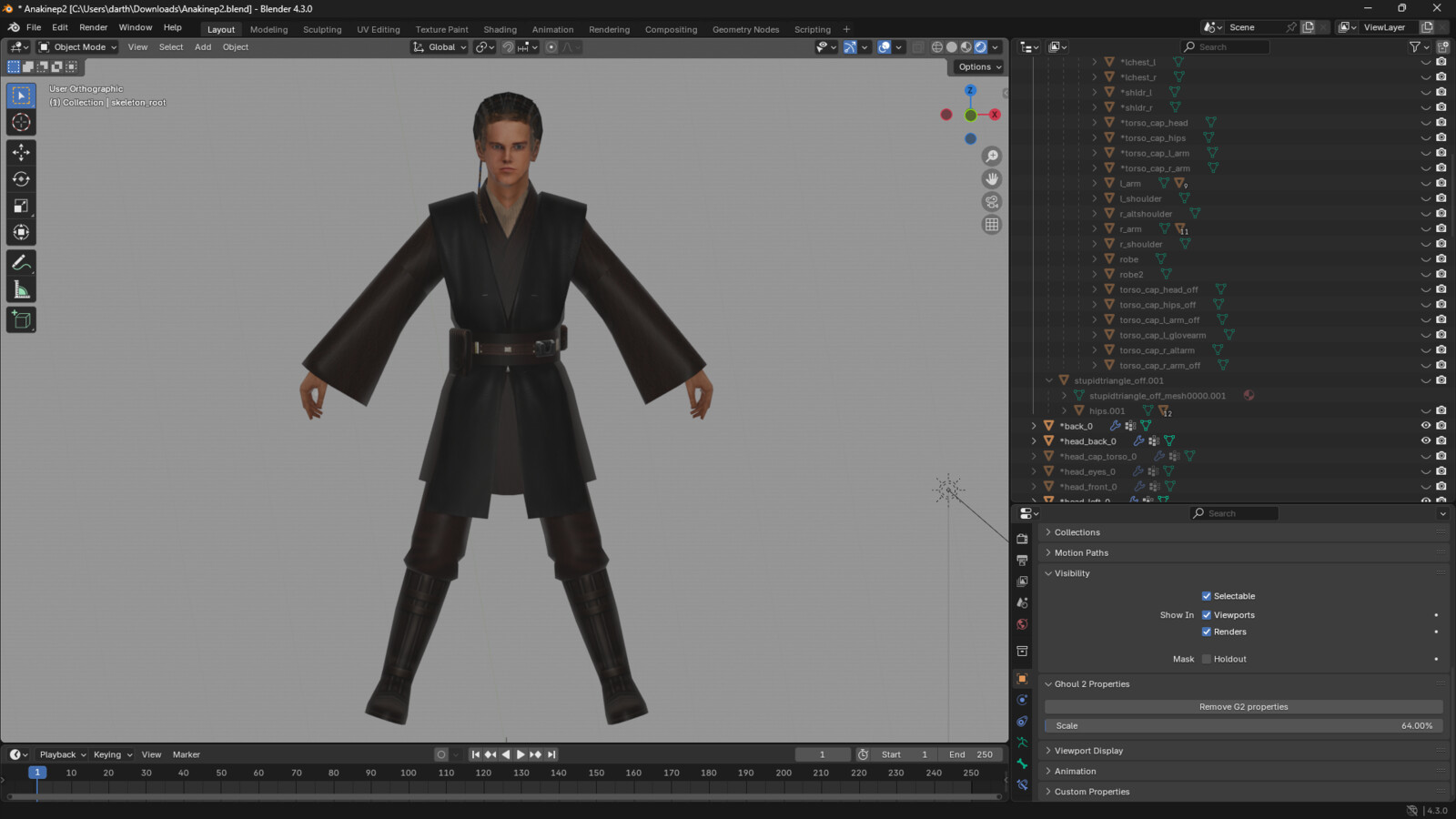Open the Collection properties tab
The height and width of the screenshot is (819, 1456).
(x=1022, y=652)
